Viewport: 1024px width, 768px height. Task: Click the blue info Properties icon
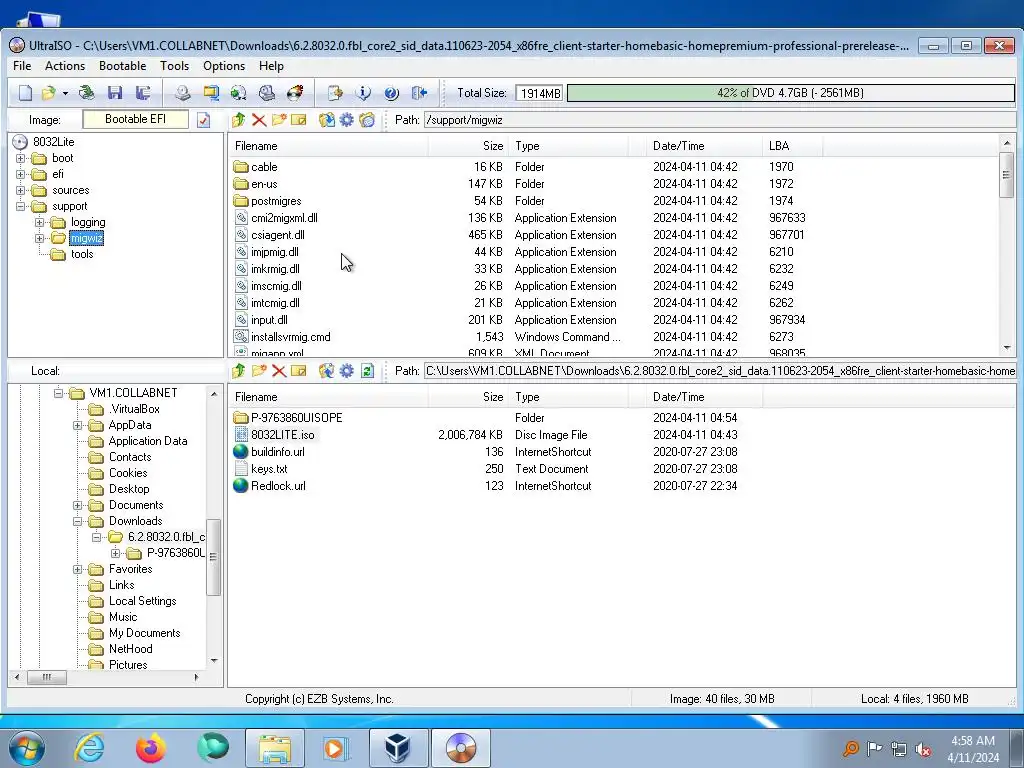[363, 93]
